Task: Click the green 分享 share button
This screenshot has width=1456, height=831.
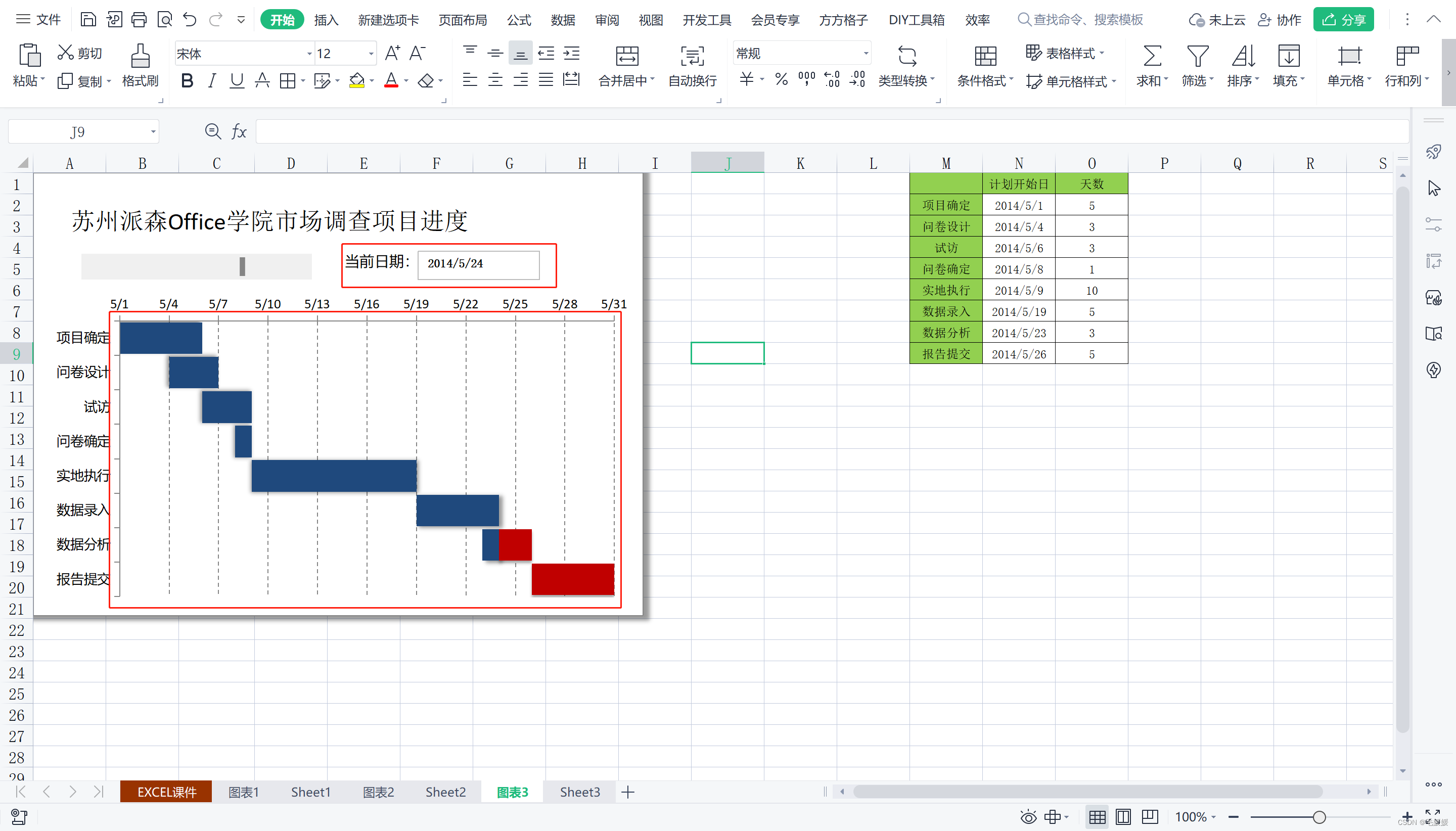Action: (x=1343, y=20)
